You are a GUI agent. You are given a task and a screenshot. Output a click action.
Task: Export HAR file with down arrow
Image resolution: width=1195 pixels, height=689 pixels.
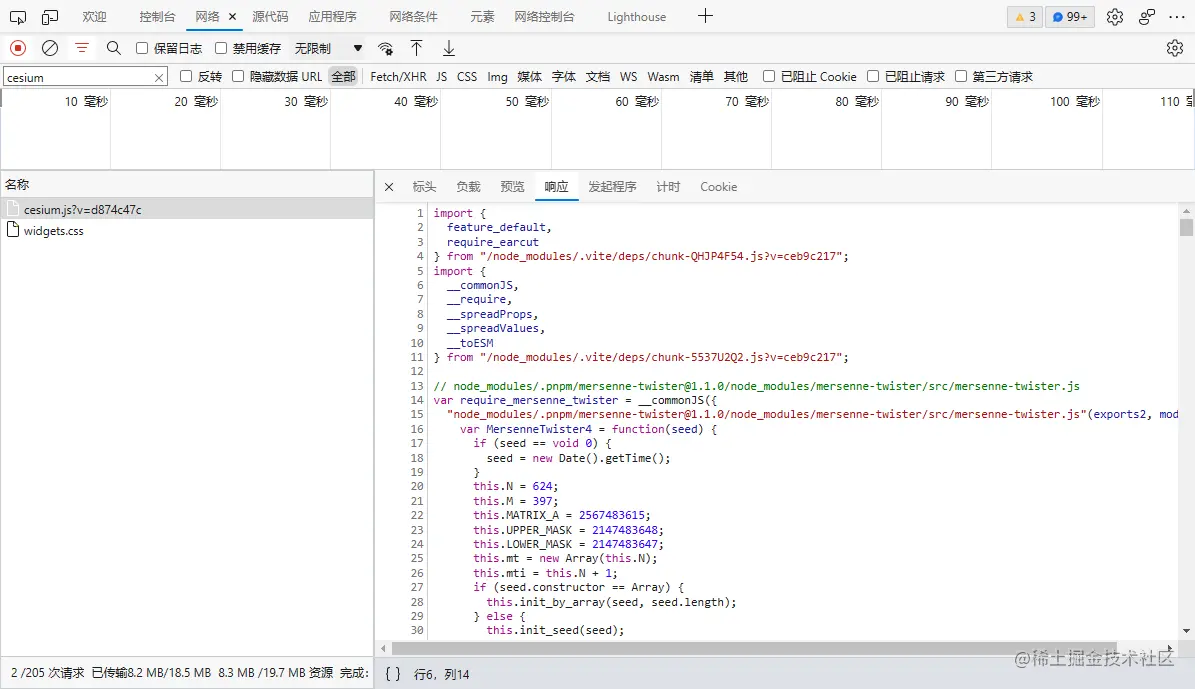(449, 48)
